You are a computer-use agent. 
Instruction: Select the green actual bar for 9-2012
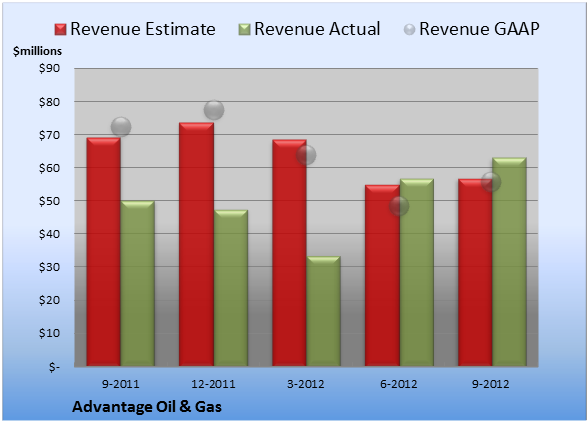pyautogui.click(x=509, y=261)
